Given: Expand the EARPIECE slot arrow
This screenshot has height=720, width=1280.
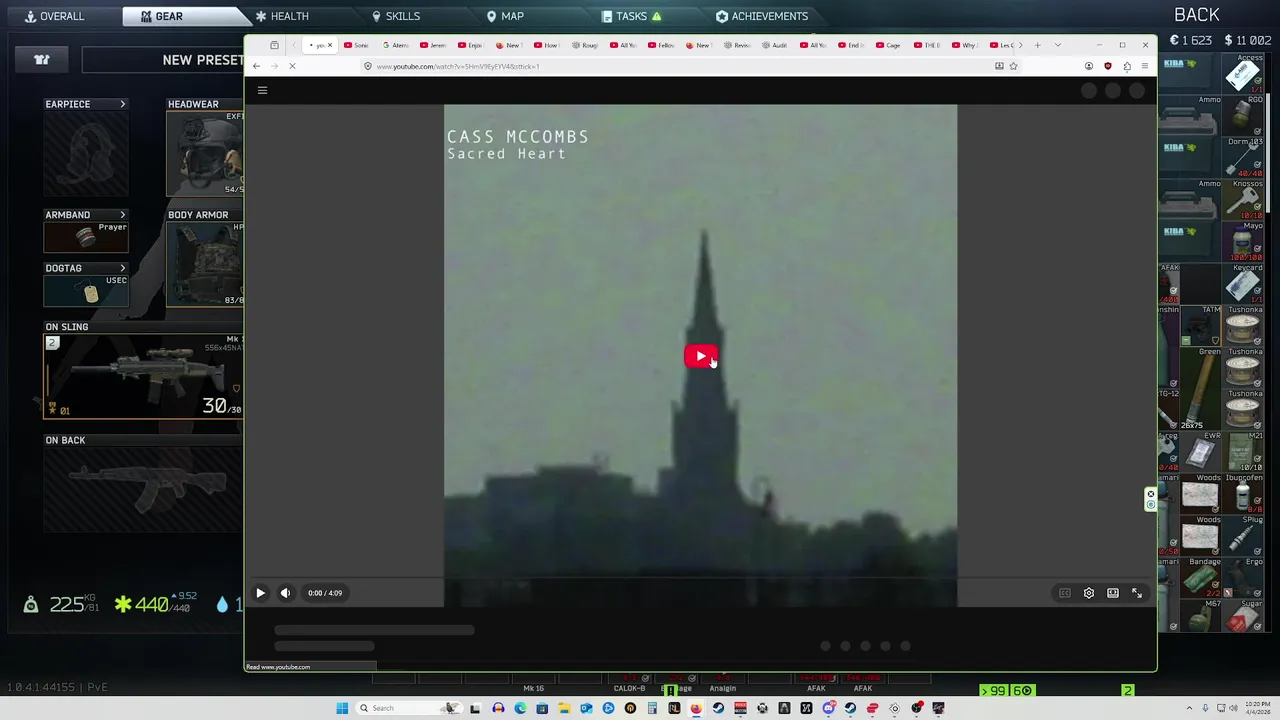Looking at the screenshot, I should click(x=123, y=104).
